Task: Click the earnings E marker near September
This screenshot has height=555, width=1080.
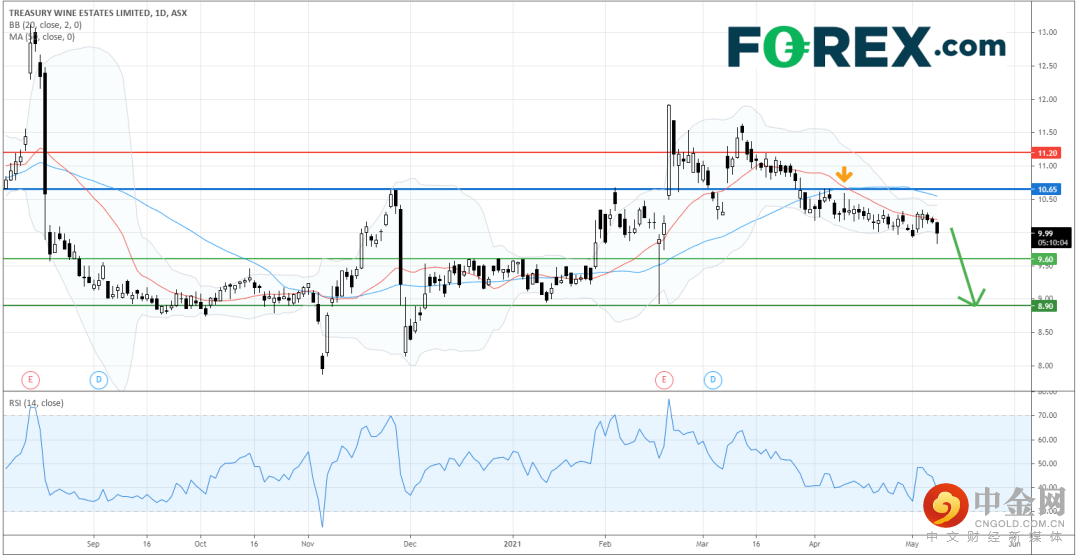Action: click(x=30, y=379)
